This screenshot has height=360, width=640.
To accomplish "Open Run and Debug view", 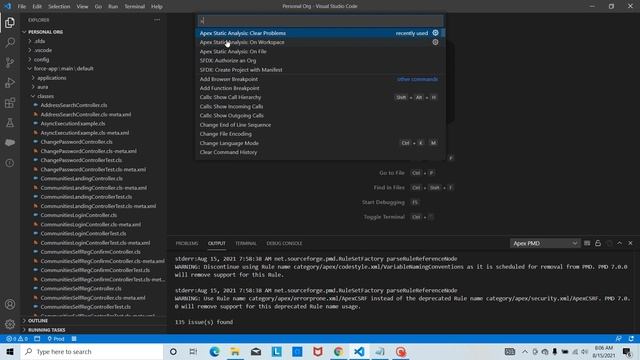I will click(x=10, y=82).
